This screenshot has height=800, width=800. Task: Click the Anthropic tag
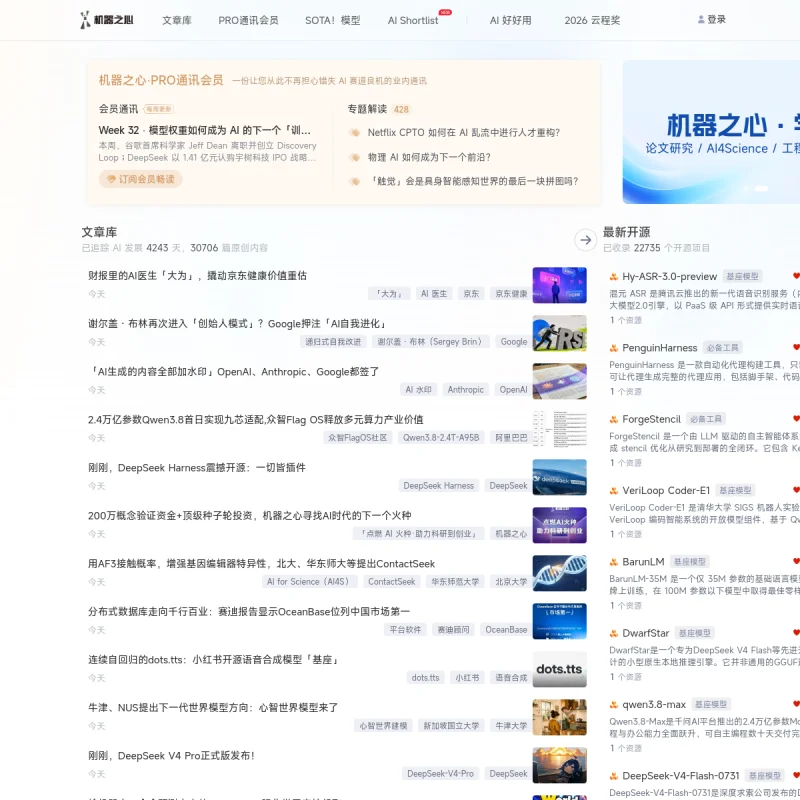click(465, 390)
